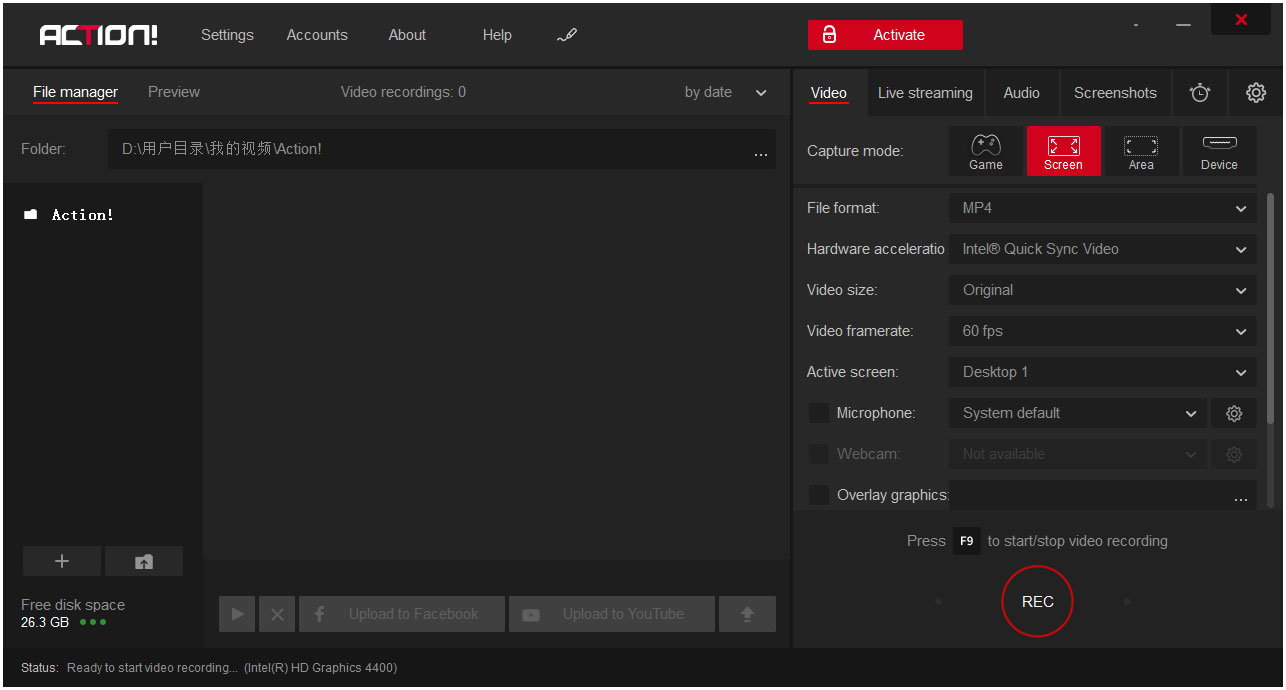1286x690 pixels.
Task: Click the Activate button
Action: (x=885, y=35)
